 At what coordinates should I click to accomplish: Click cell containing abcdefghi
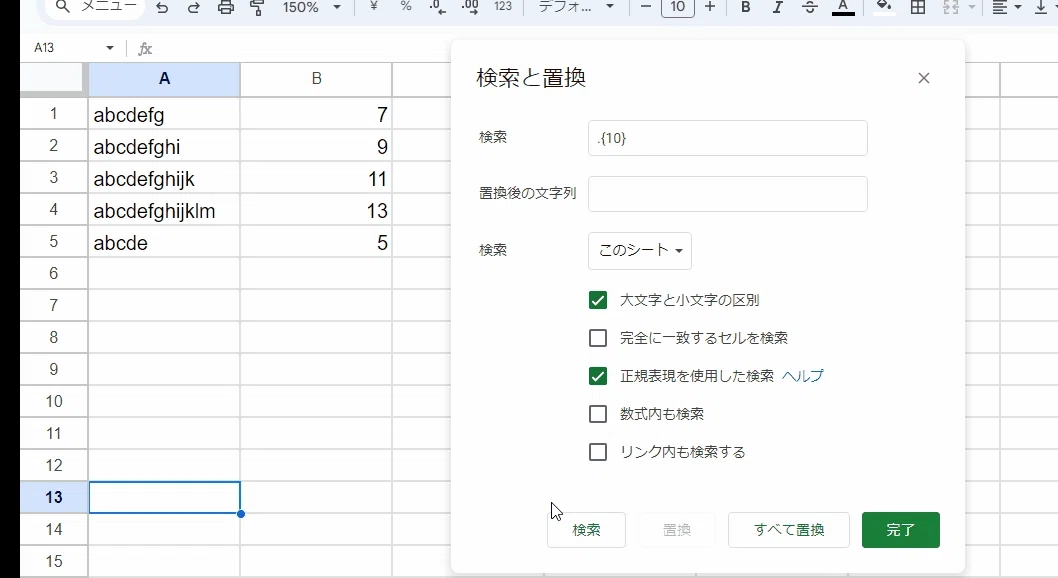click(x=164, y=146)
